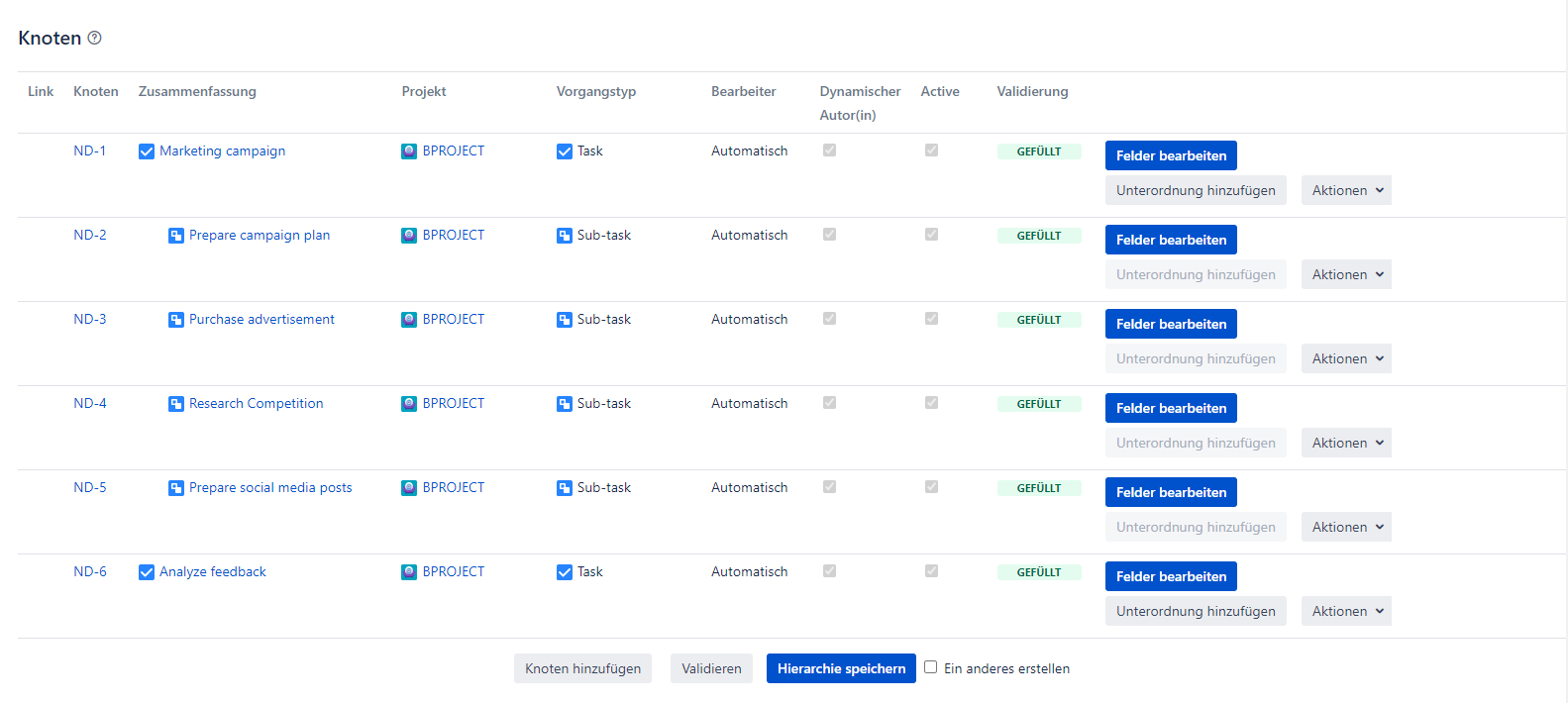This screenshot has width=1568, height=703.
Task: Click the task icon beside Marketing campaign
Action: click(x=147, y=151)
